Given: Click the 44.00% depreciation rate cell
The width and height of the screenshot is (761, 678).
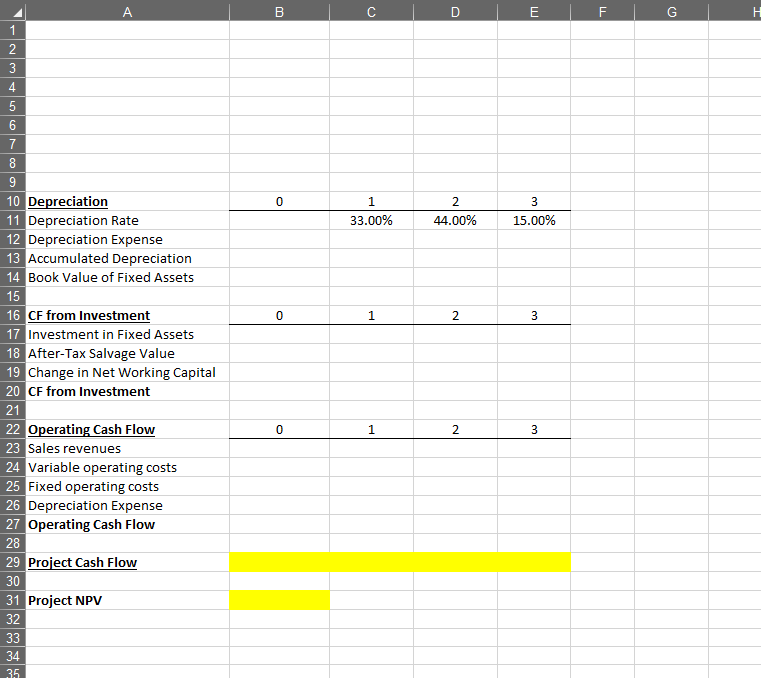Looking at the screenshot, I should [455, 220].
